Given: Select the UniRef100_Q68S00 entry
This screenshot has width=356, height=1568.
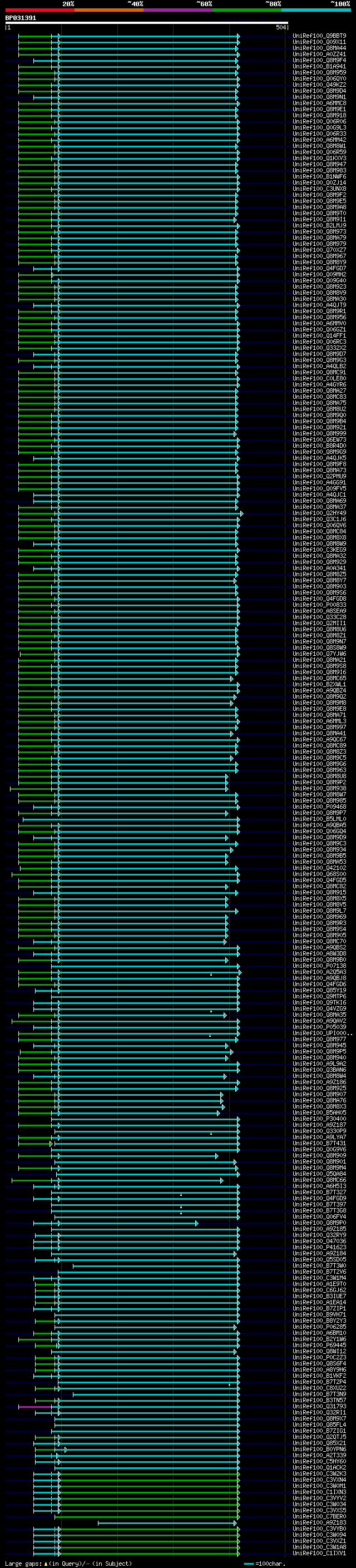Looking at the screenshot, I should click(319, 874).
